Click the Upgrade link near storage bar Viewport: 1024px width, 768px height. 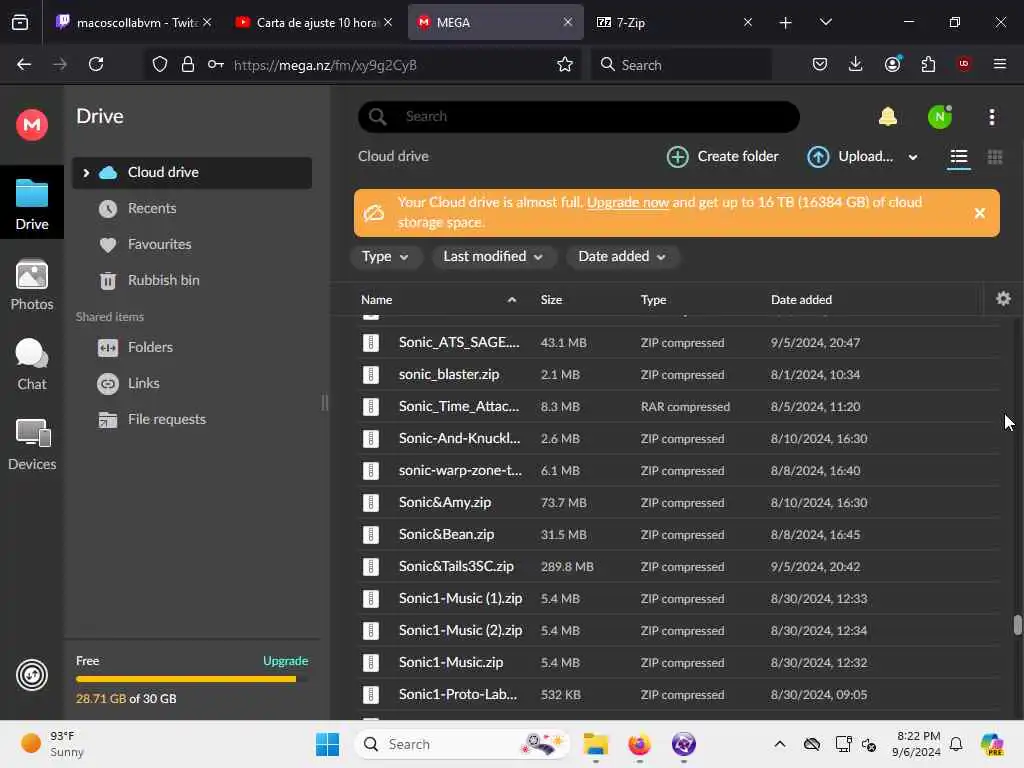(x=285, y=661)
